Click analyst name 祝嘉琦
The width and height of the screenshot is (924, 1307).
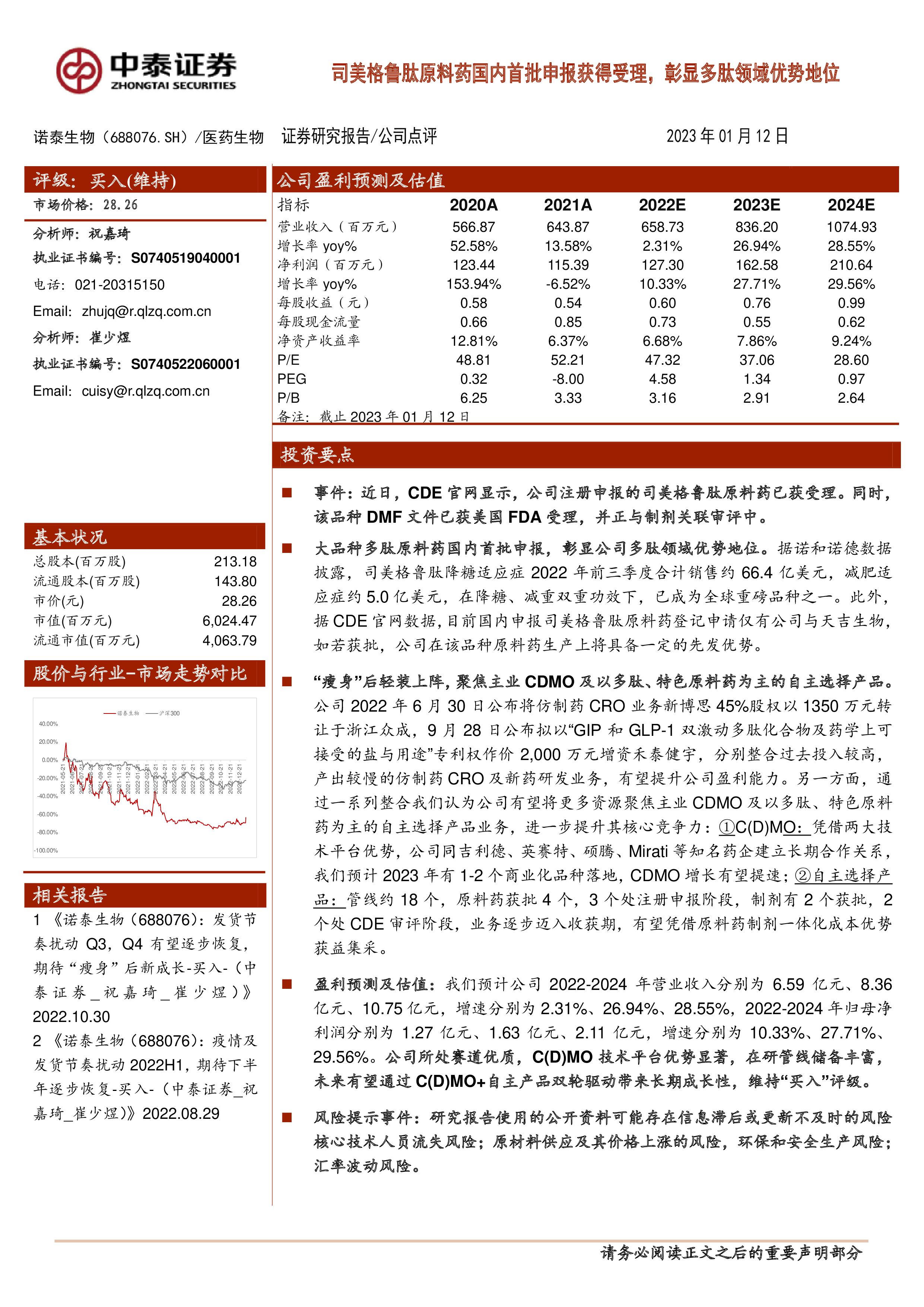pos(109,233)
